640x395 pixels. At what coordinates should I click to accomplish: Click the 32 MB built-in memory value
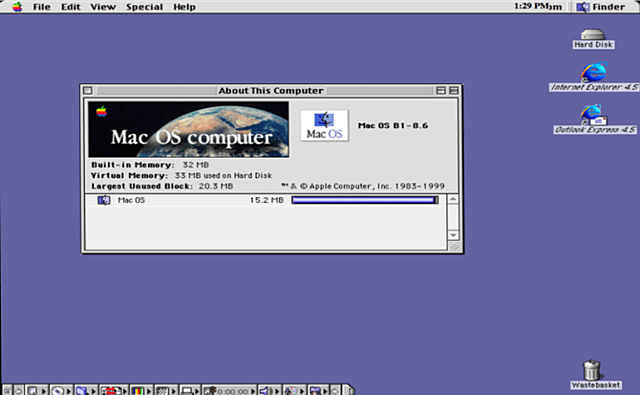(x=196, y=165)
